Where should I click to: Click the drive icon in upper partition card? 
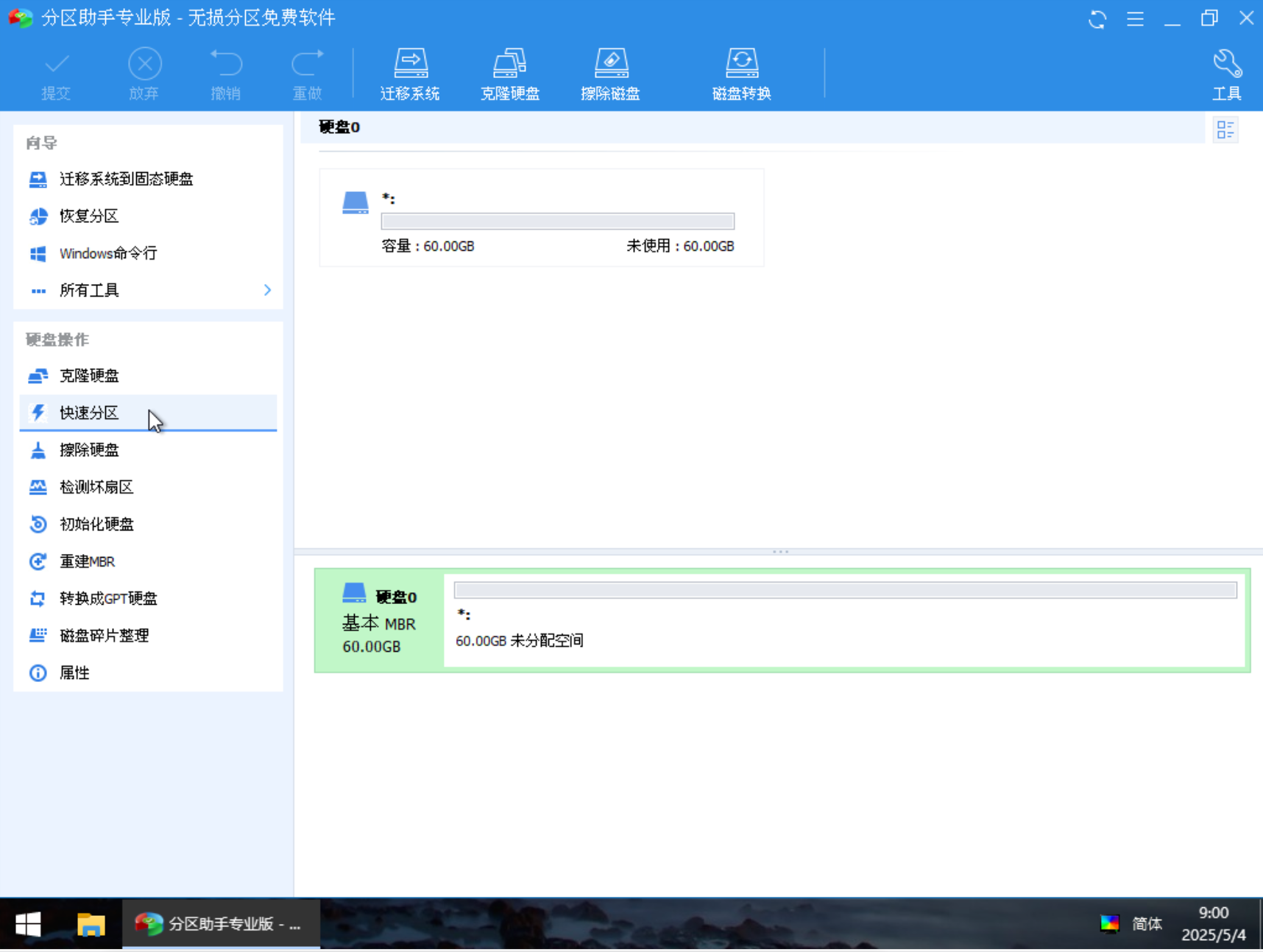coord(355,202)
